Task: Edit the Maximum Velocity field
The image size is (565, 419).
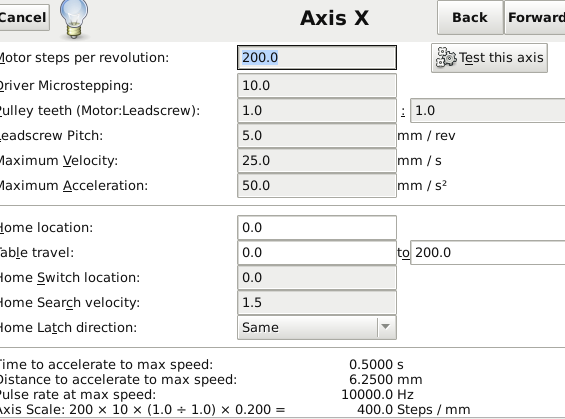Action: [x=317, y=161]
